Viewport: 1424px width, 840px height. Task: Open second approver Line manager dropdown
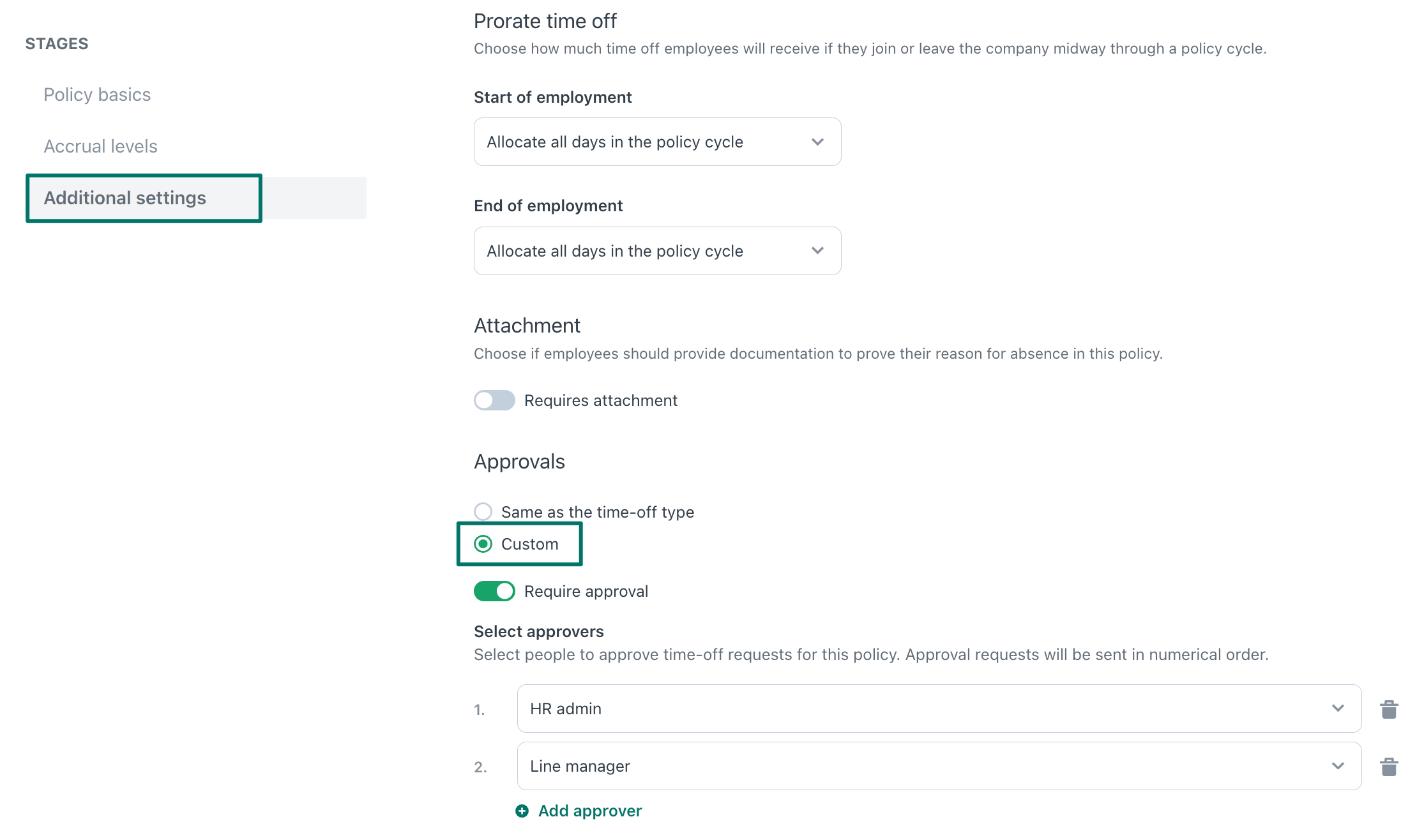point(939,766)
